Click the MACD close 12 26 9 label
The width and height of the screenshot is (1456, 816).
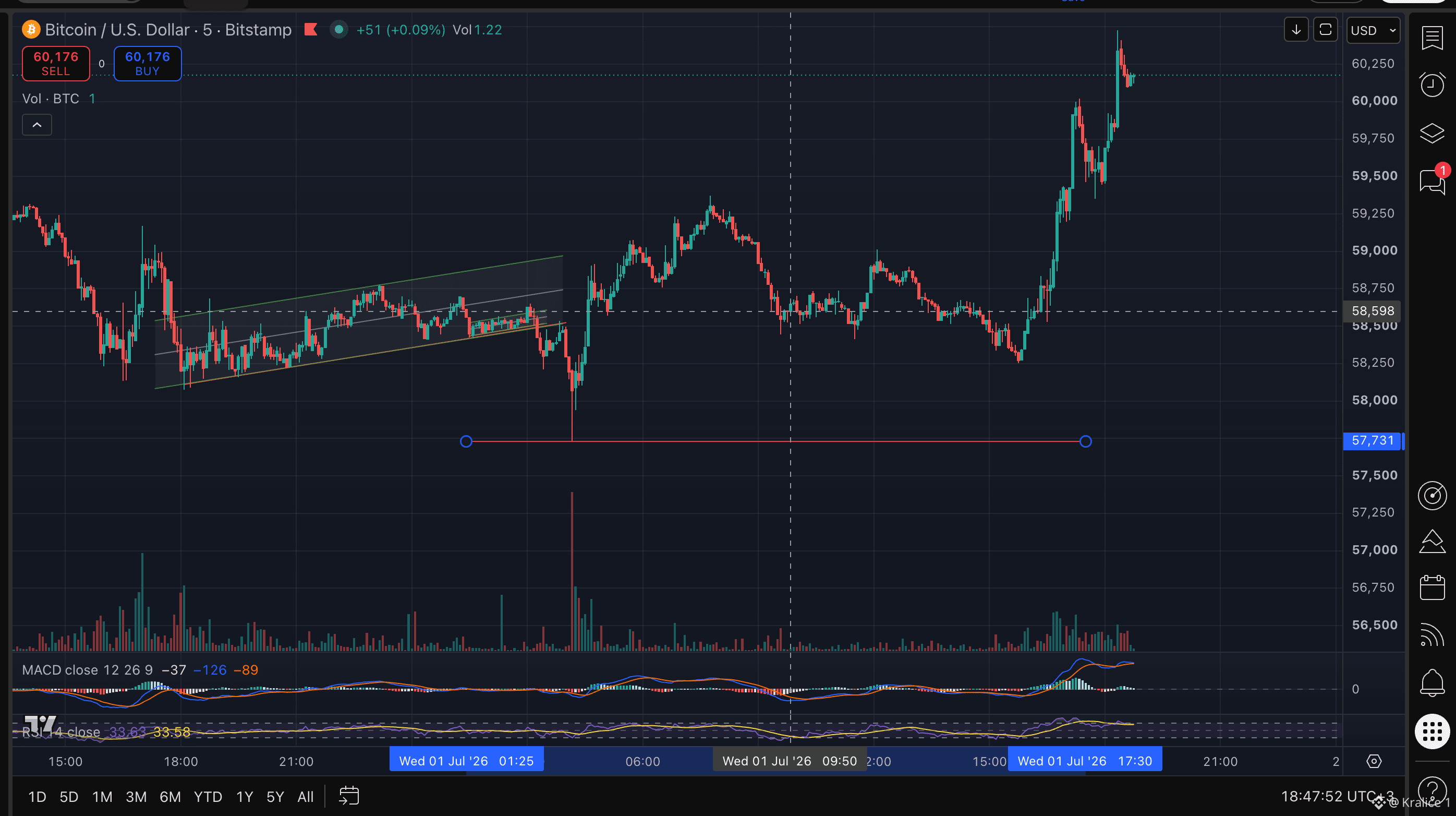(x=88, y=670)
